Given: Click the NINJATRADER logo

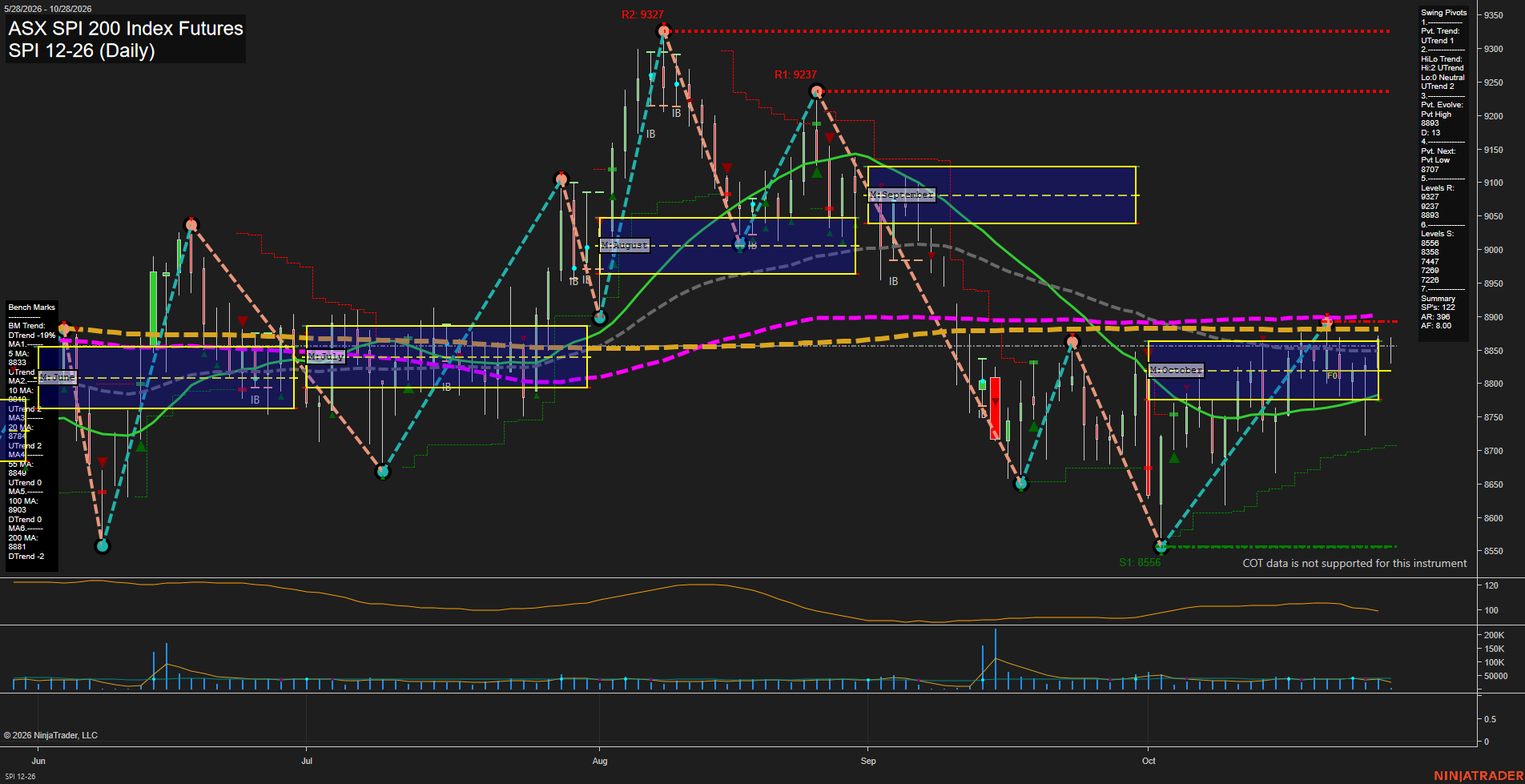Looking at the screenshot, I should pyautogui.click(x=1479, y=775).
